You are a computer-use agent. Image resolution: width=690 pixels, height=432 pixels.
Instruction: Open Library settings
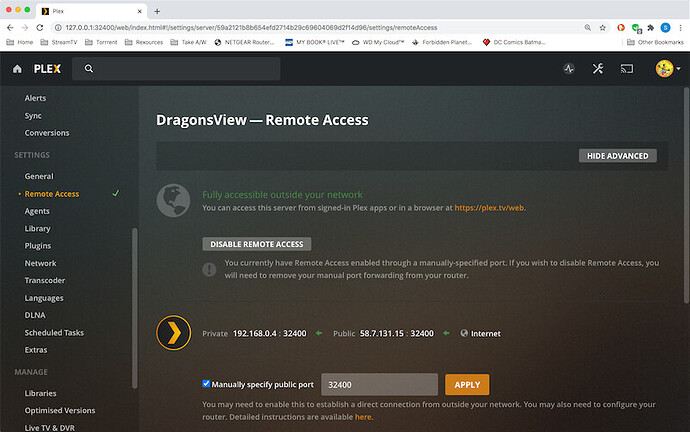(37, 228)
